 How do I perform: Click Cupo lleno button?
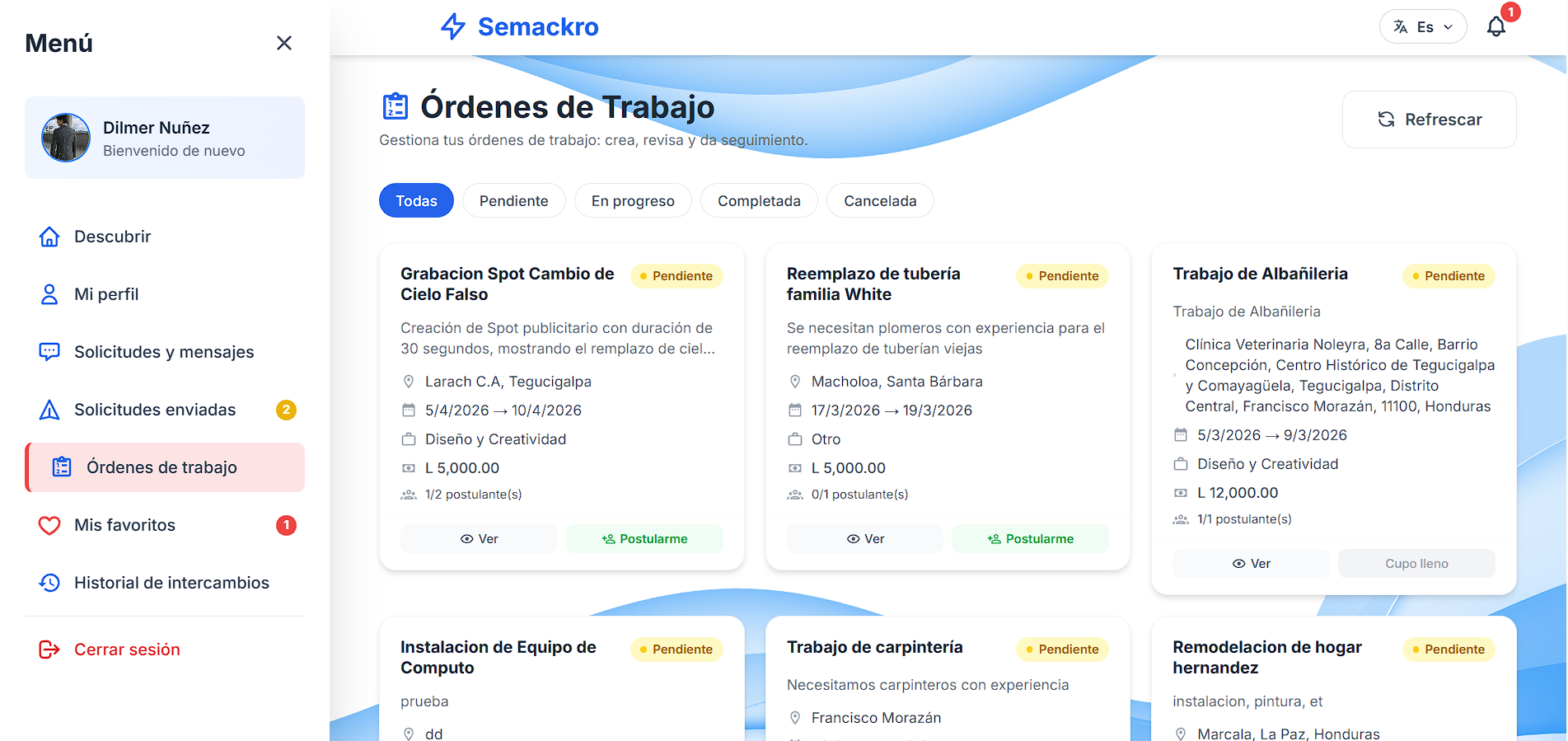tap(1416, 563)
